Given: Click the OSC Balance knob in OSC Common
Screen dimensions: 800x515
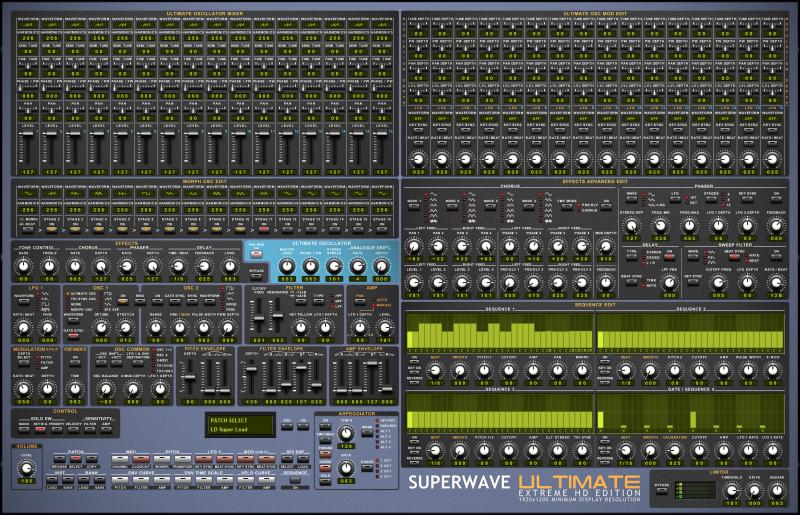Looking at the screenshot, I should pyautogui.click(x=106, y=389).
